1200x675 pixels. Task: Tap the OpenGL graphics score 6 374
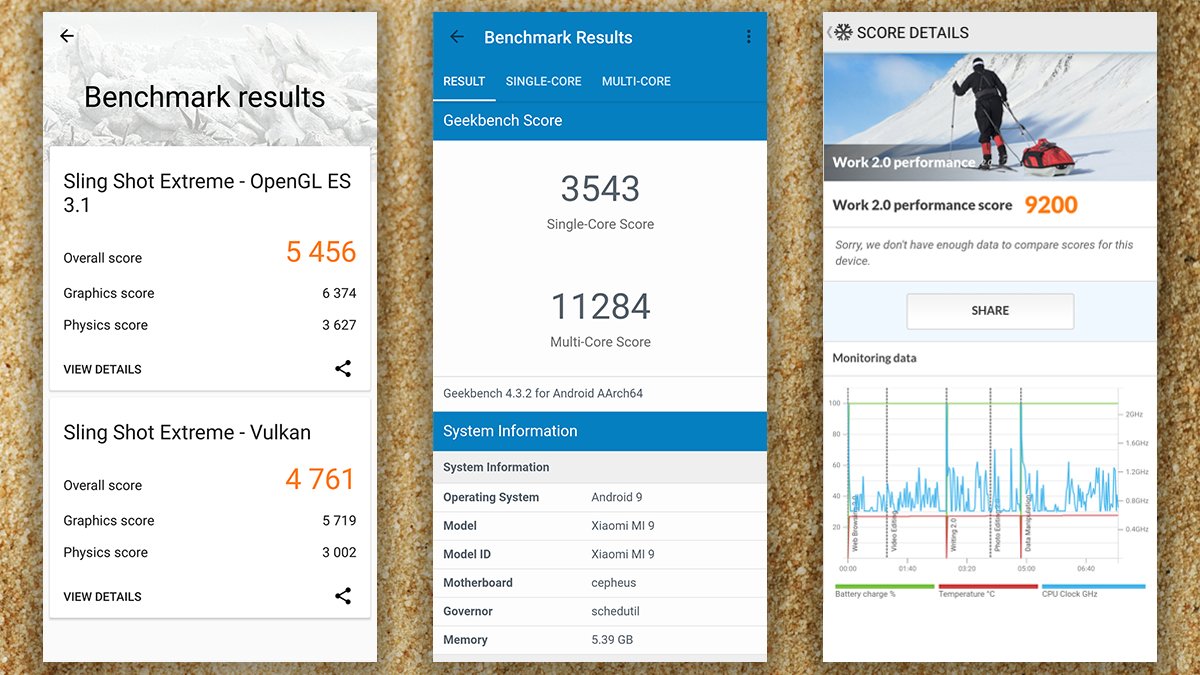(x=339, y=293)
